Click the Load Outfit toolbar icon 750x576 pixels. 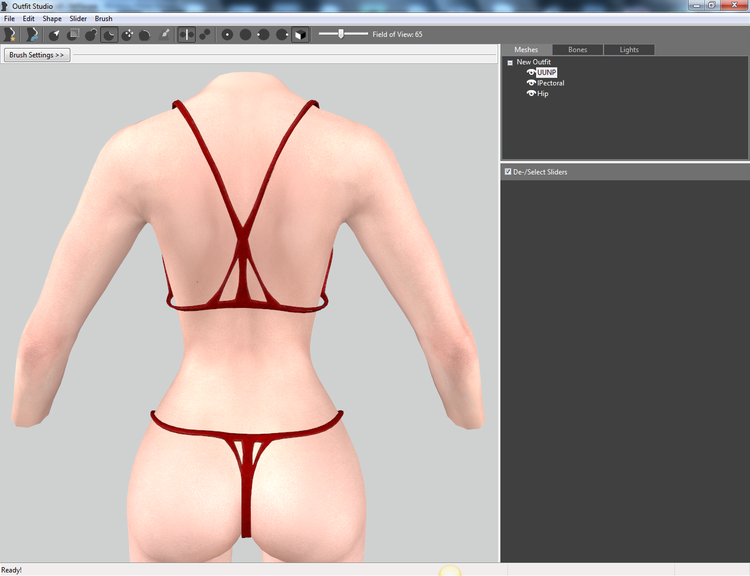tap(32, 34)
